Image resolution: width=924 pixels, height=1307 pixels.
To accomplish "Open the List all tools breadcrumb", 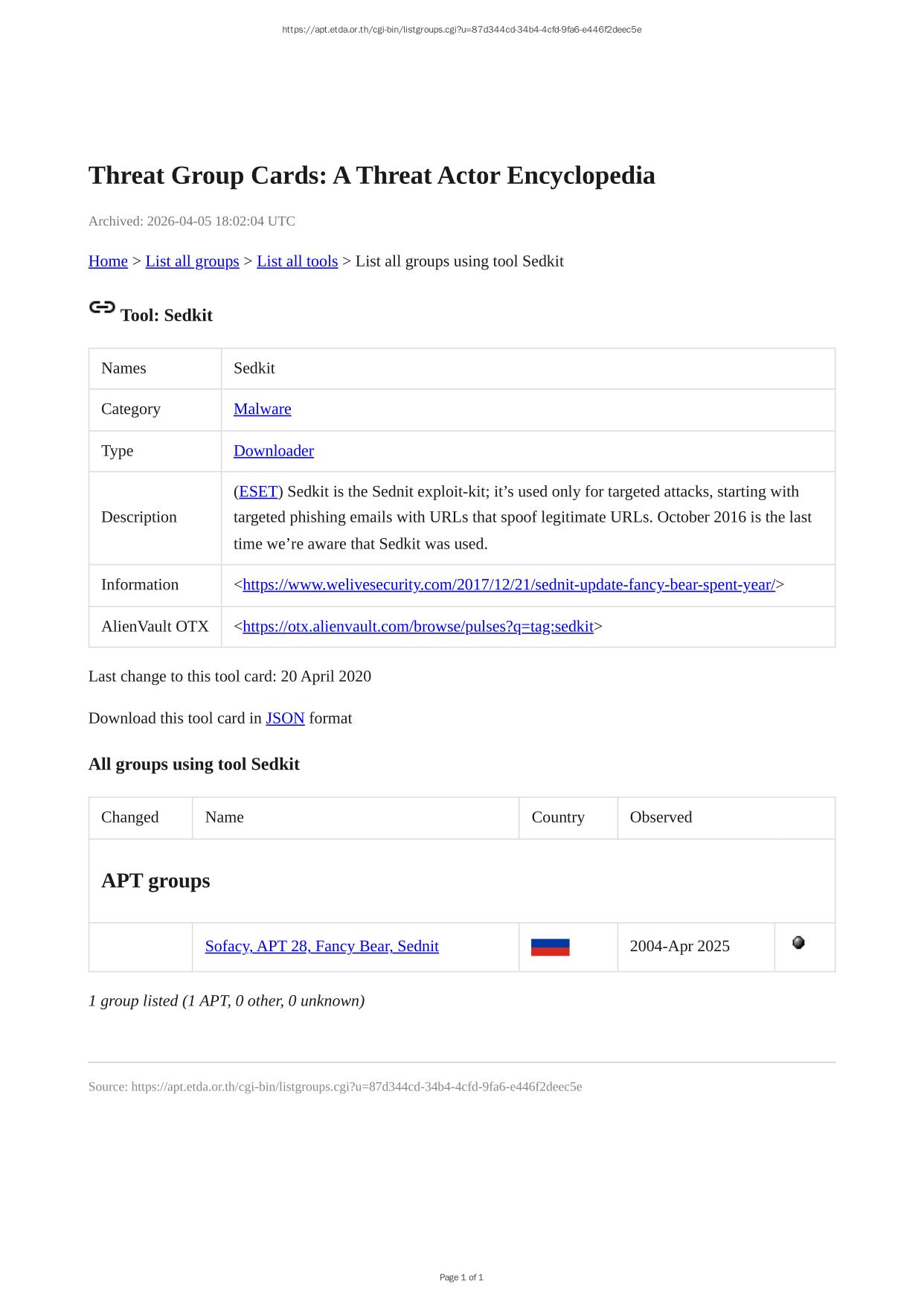I will click(x=297, y=261).
